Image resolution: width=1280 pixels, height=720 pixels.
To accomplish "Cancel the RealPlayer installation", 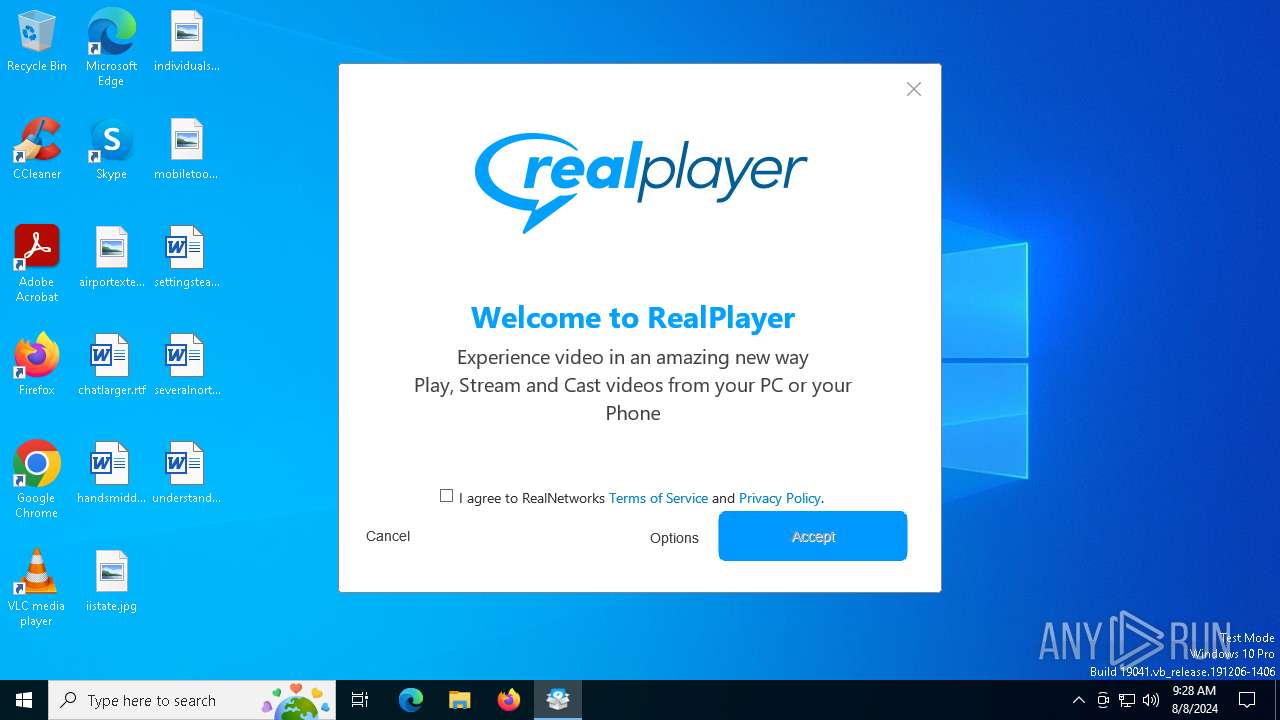I will (388, 536).
